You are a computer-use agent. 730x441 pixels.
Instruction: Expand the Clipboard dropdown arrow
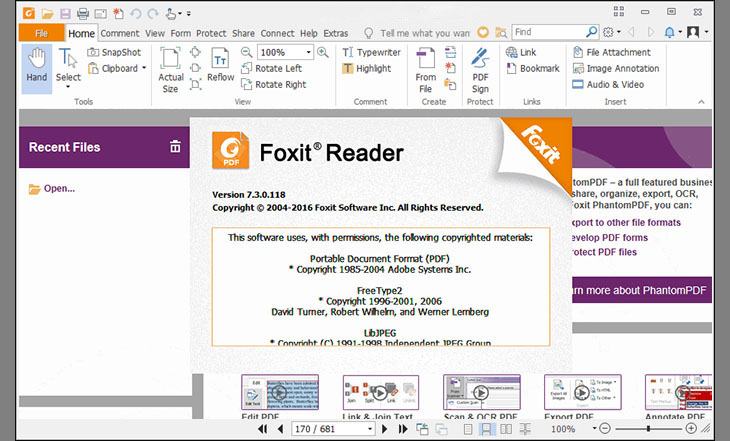144,68
